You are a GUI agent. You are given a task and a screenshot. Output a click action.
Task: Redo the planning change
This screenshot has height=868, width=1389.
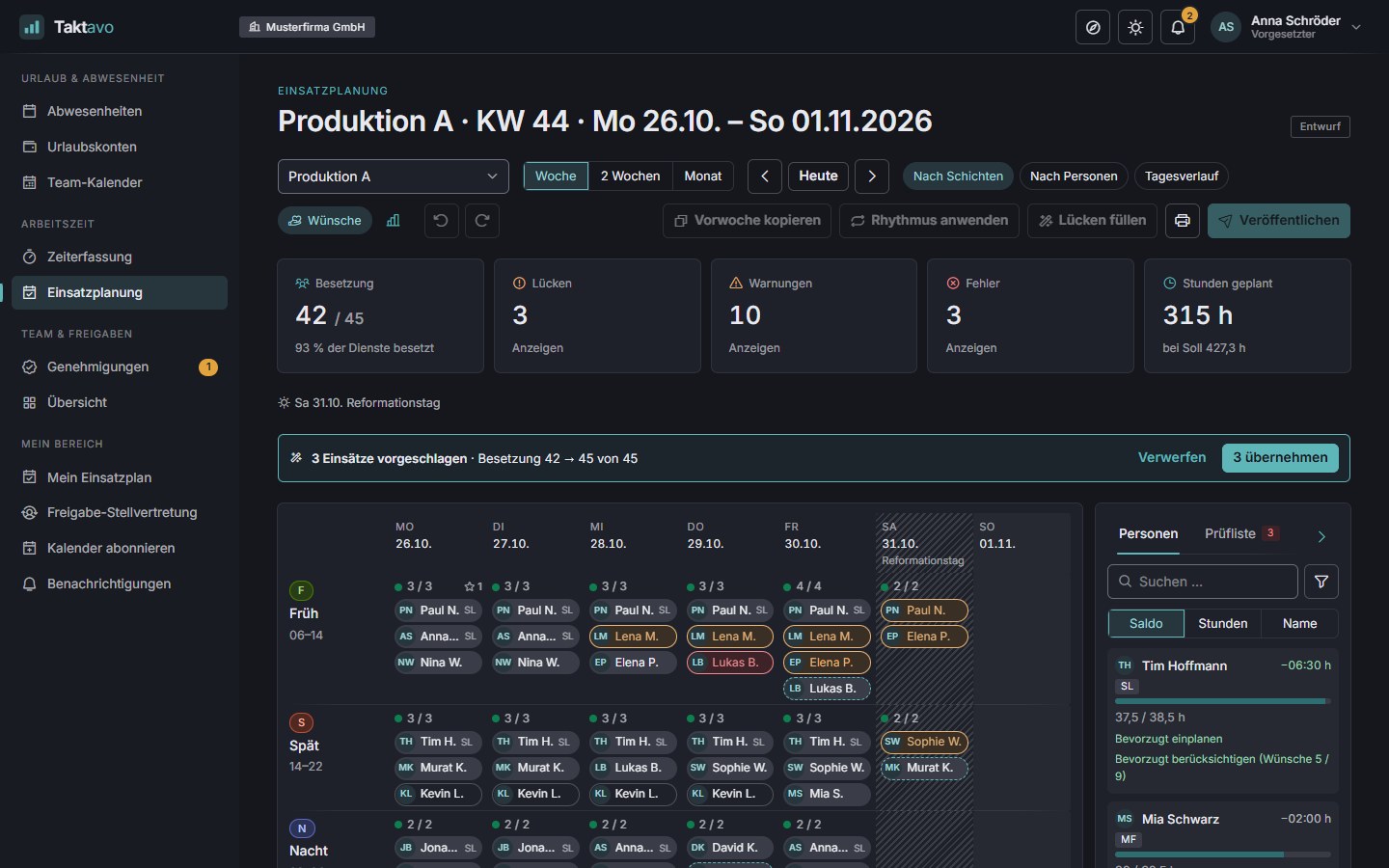coord(482,221)
